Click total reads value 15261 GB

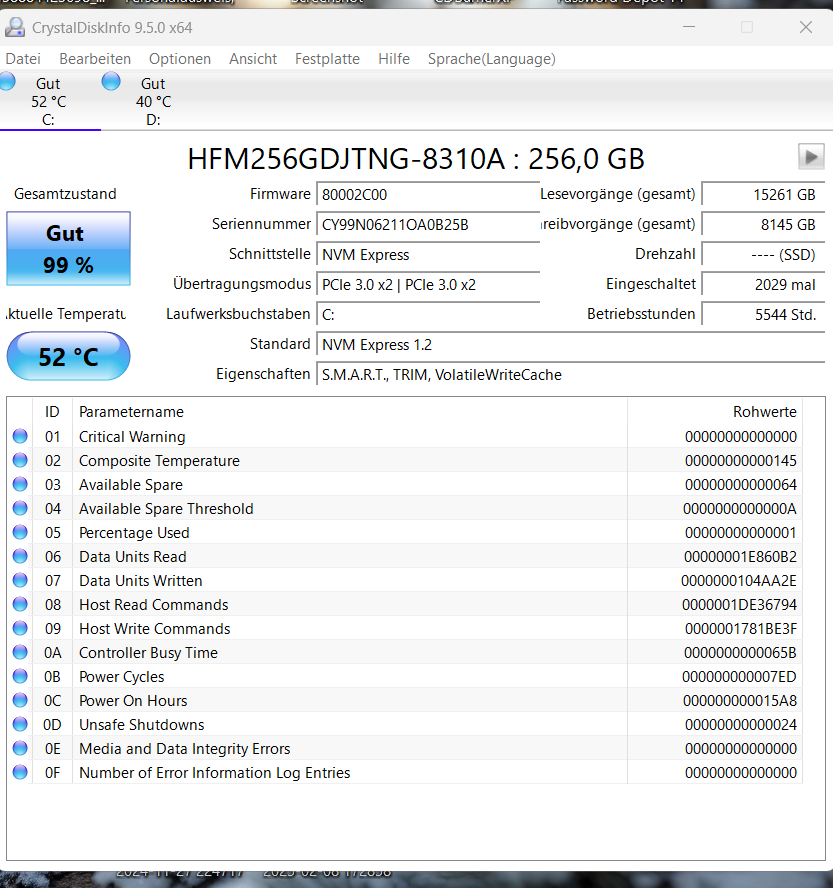[763, 194]
